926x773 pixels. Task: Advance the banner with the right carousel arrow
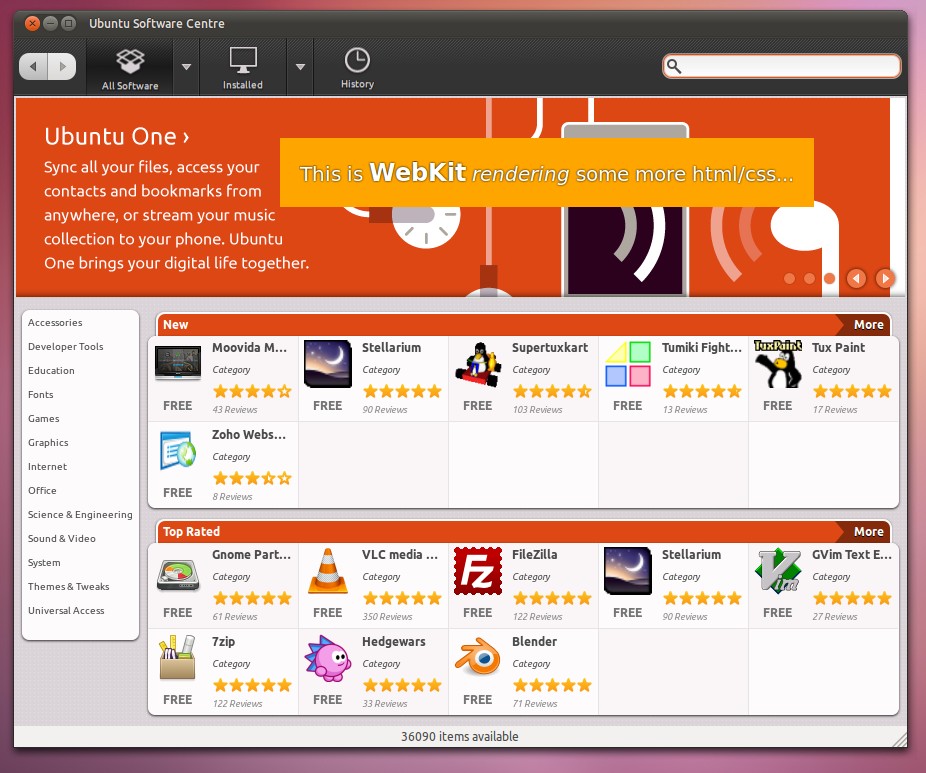pyautogui.click(x=885, y=278)
